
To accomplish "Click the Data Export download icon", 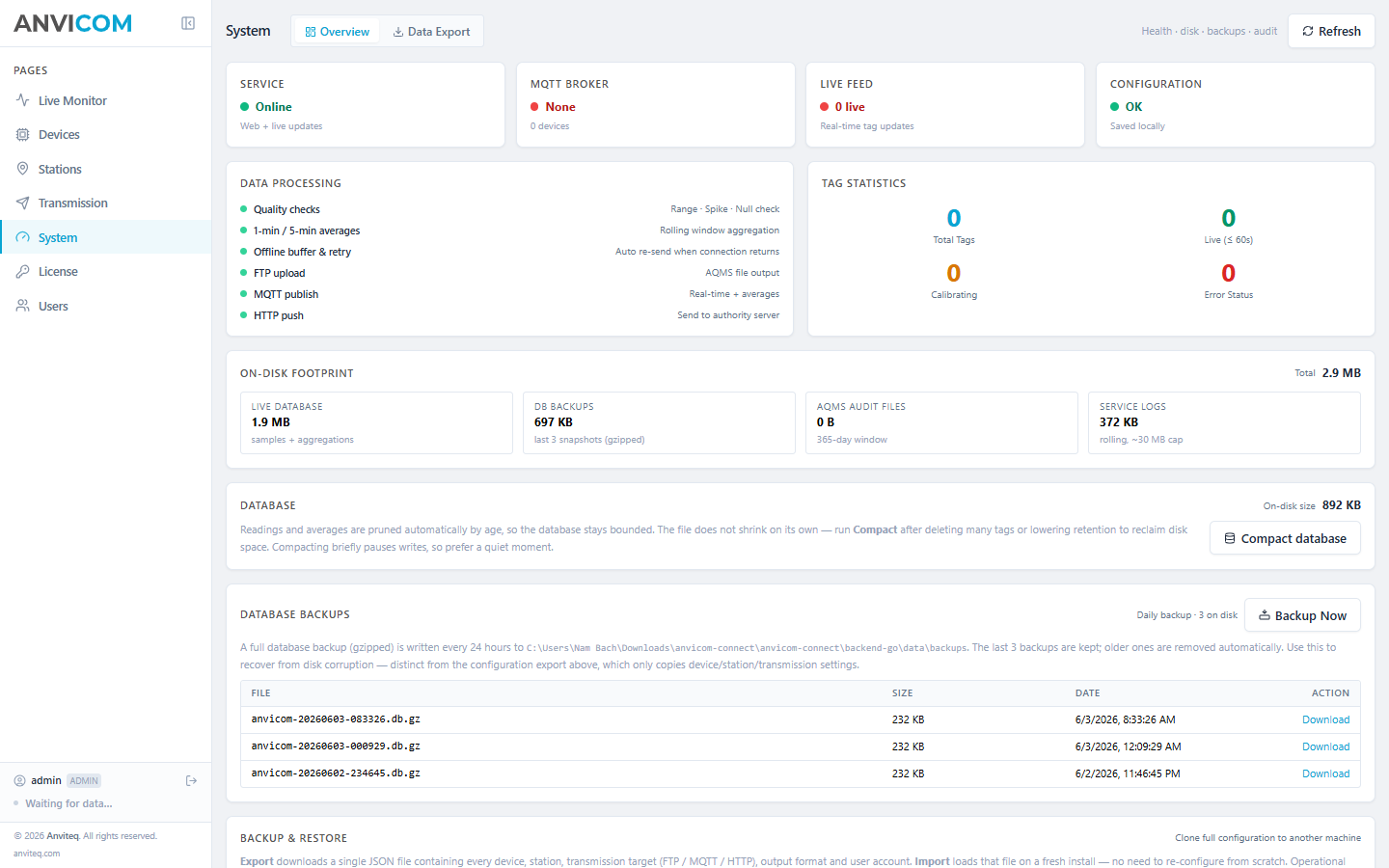I will tap(397, 32).
